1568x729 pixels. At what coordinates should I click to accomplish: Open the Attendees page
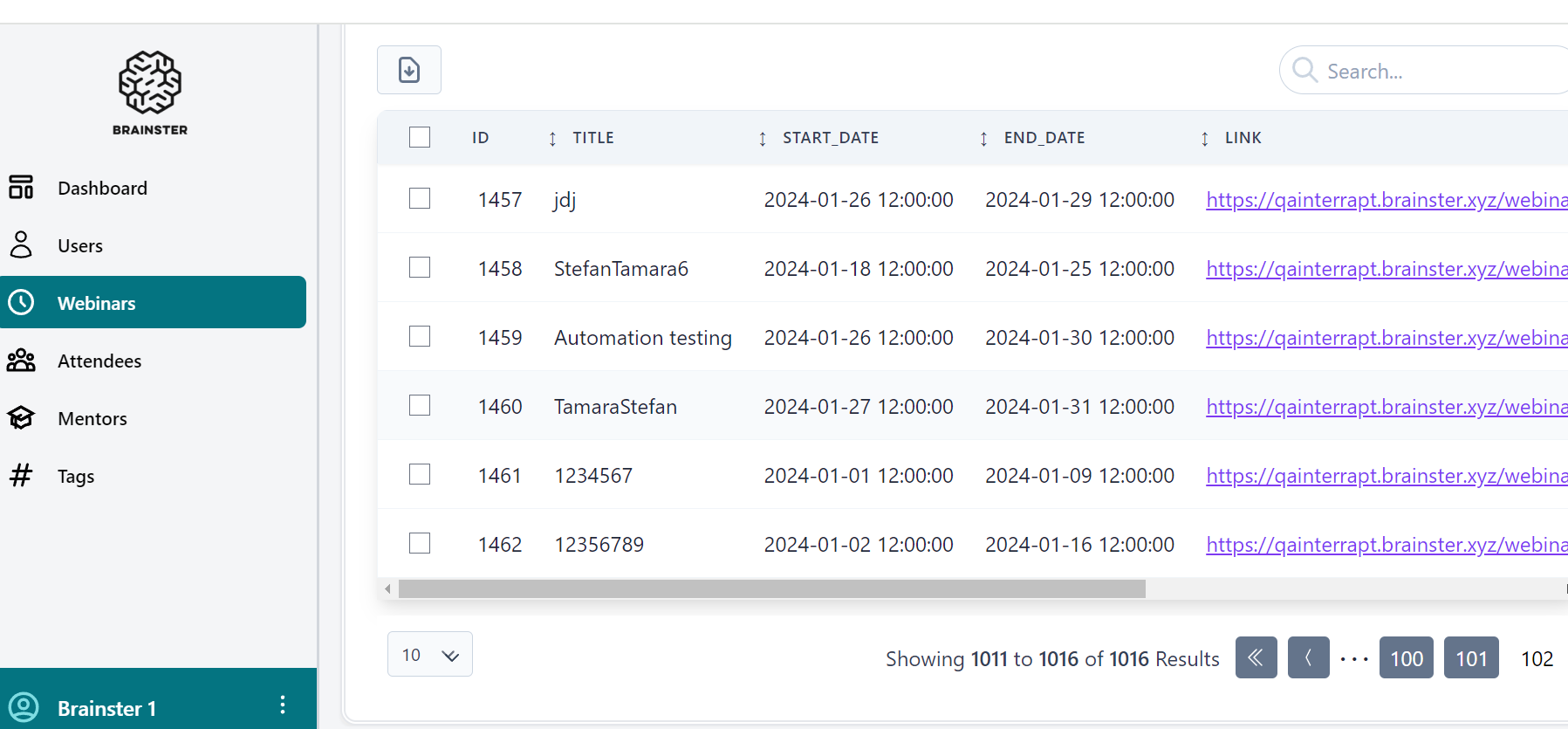coord(99,361)
